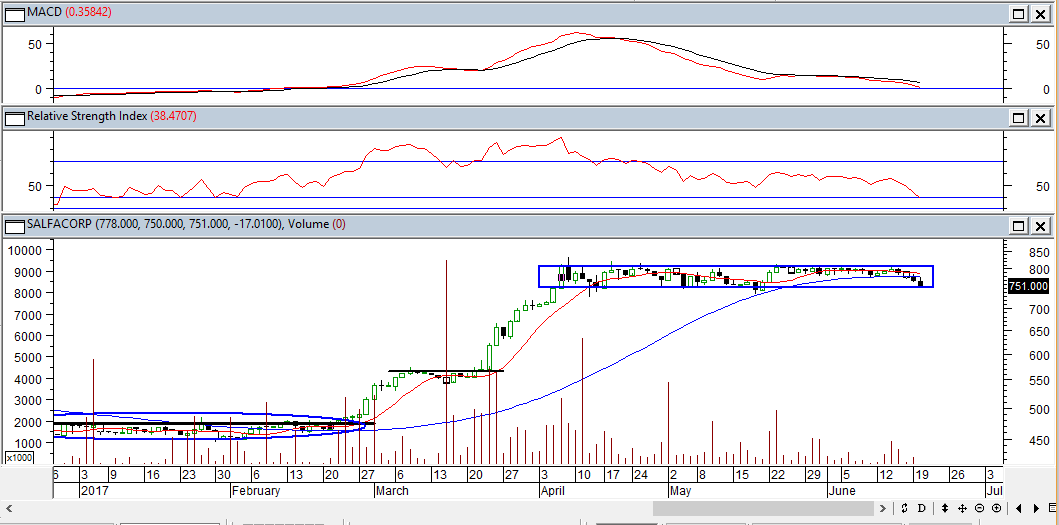
Task: Zoom out using the minus magnifier icon
Action: (x=979, y=508)
